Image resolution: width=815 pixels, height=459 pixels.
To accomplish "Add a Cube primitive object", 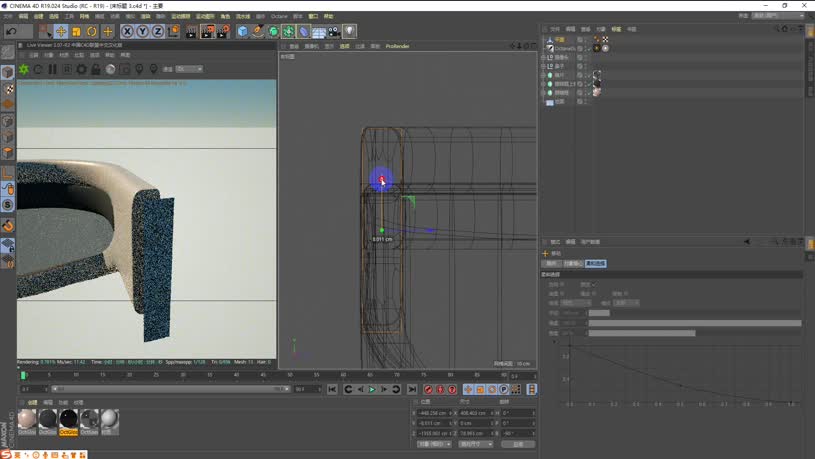I will pos(243,31).
